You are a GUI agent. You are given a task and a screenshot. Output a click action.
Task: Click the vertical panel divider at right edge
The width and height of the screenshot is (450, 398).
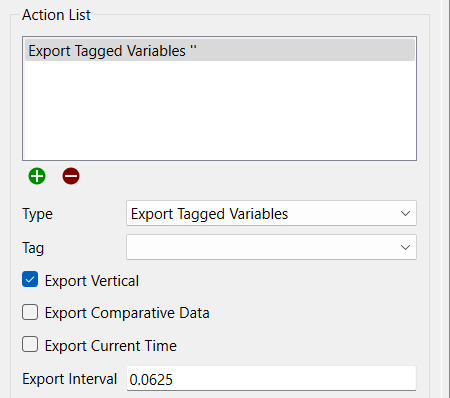point(442,199)
